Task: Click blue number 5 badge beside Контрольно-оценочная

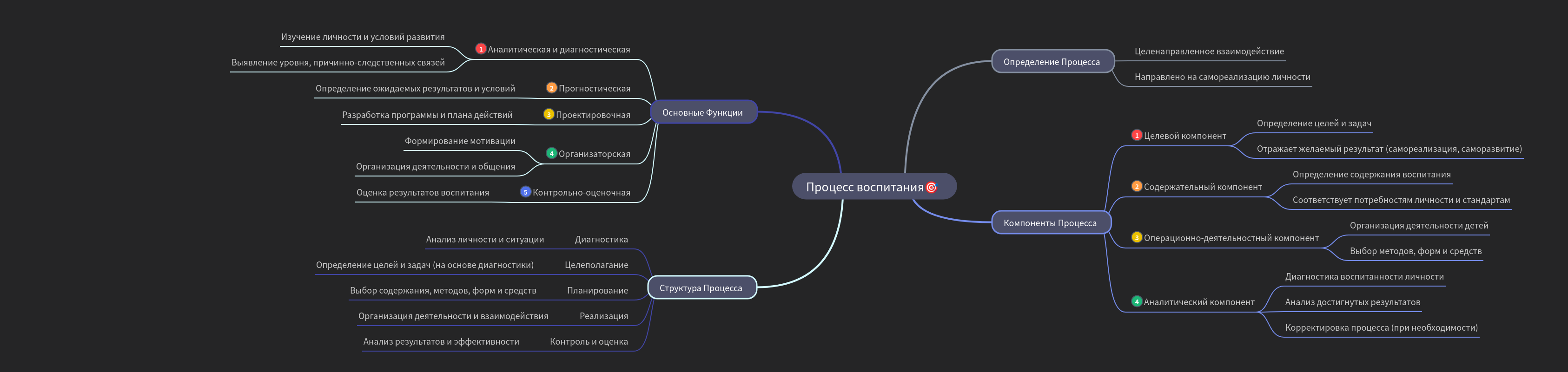Action: coord(525,192)
